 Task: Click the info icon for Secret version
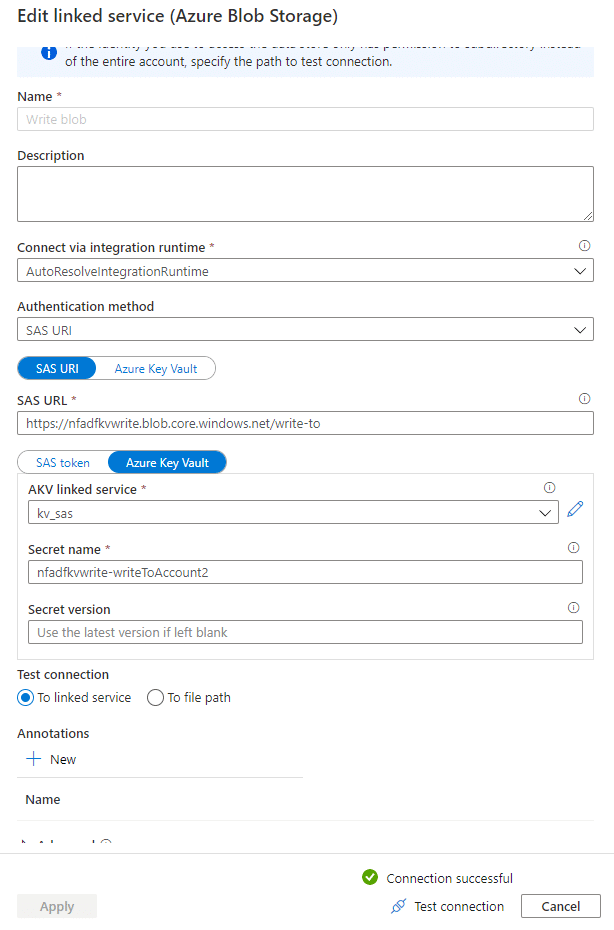573,607
